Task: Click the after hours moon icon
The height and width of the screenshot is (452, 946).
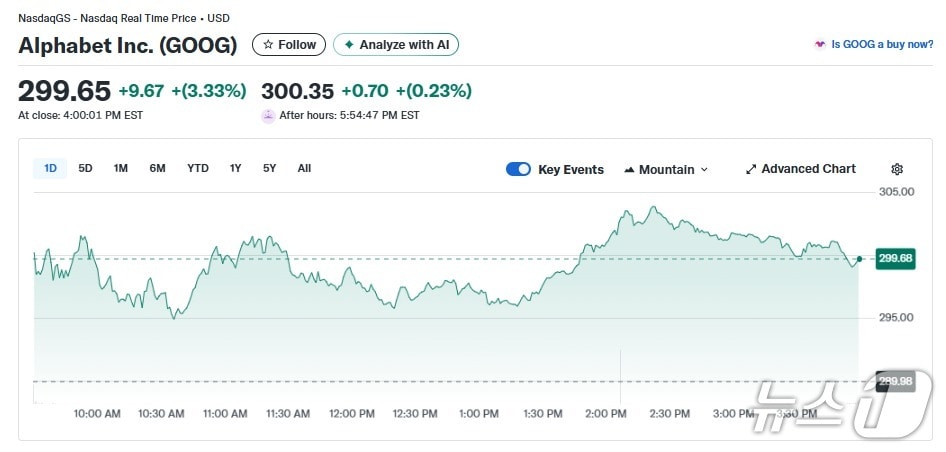Action: coord(268,116)
